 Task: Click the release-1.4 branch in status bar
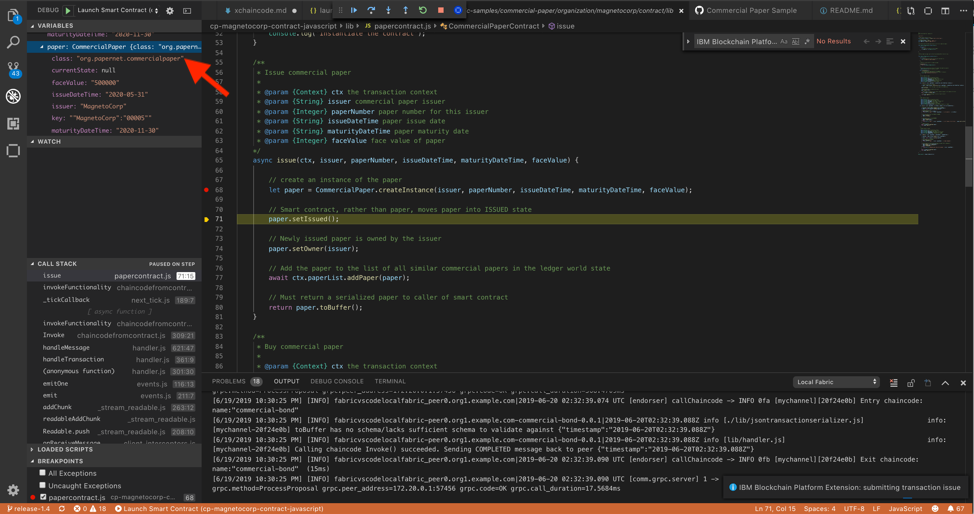pyautogui.click(x=29, y=508)
